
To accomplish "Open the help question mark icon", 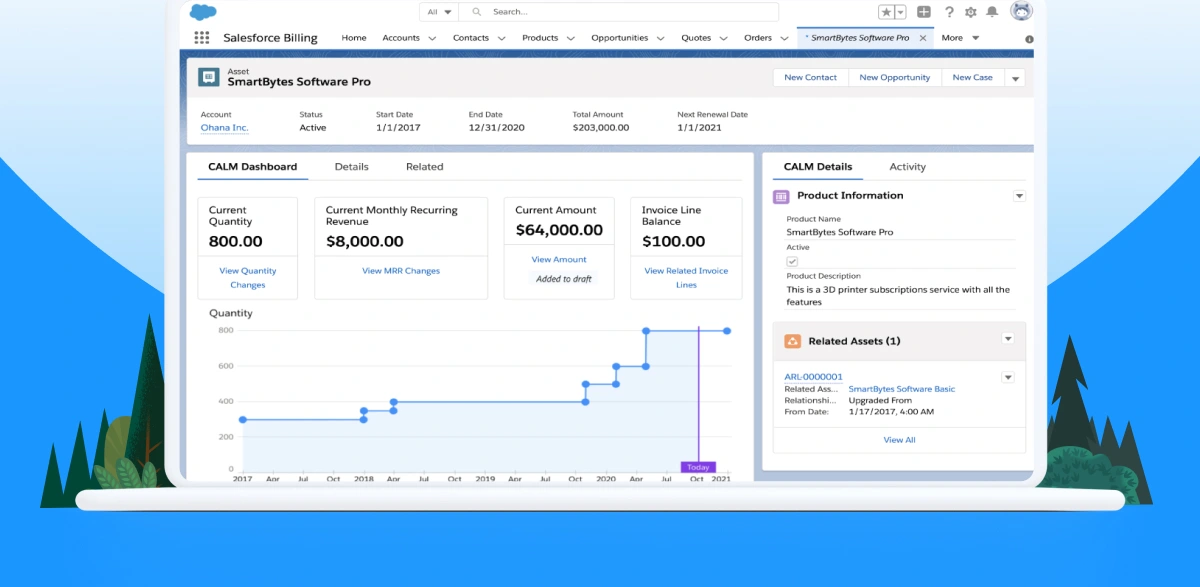I will point(949,12).
